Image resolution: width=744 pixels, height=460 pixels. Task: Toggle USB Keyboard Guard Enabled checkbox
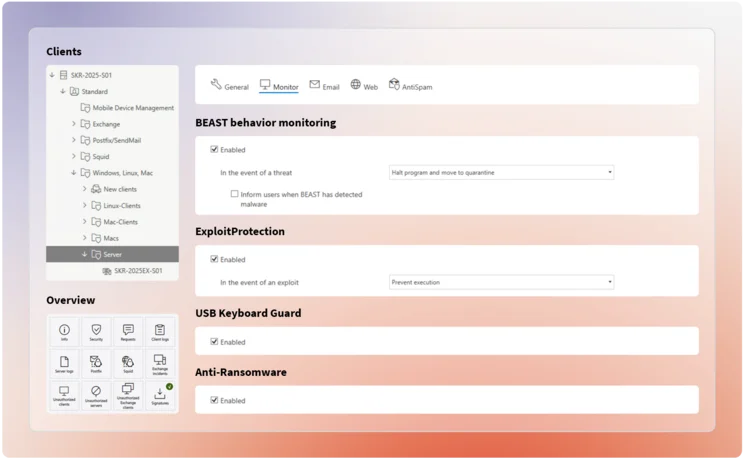214,341
